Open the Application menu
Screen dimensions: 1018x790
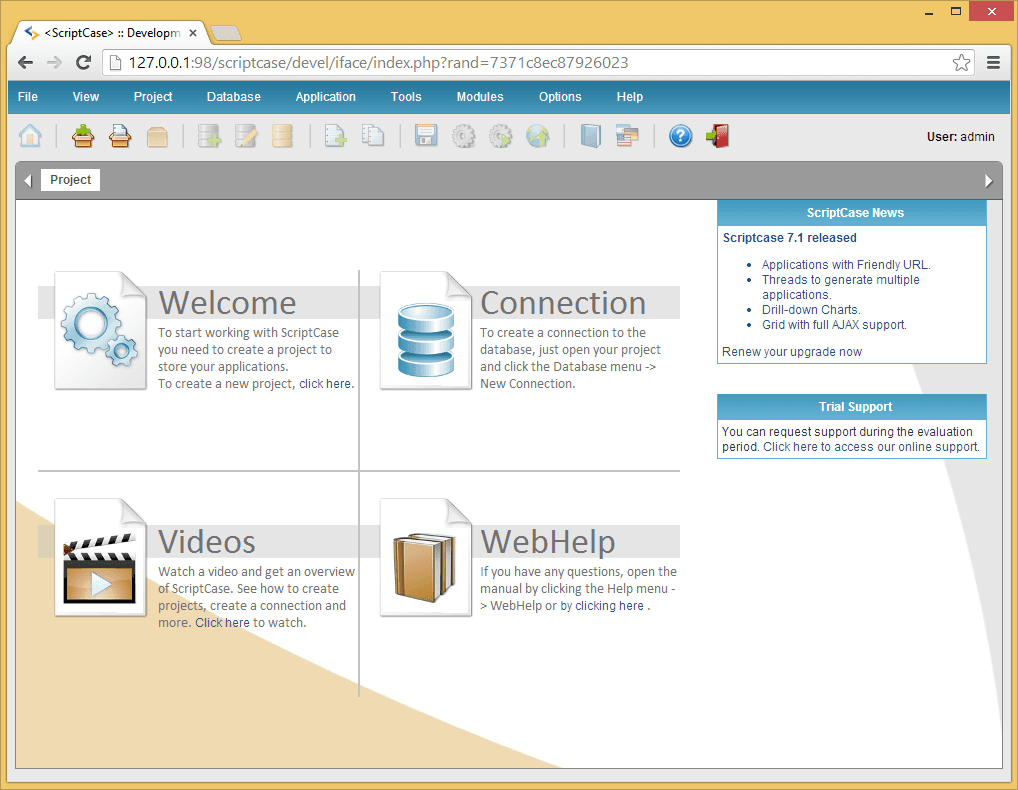click(x=325, y=97)
